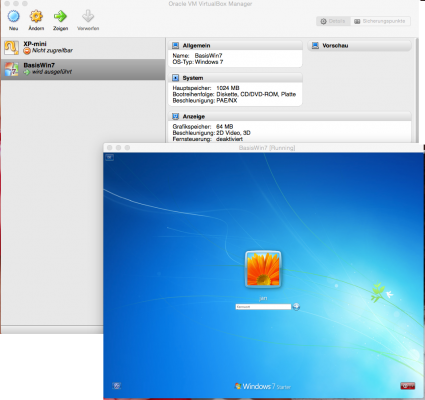425x400 pixels.
Task: Click the Anzeige section header
Action: click(290, 116)
